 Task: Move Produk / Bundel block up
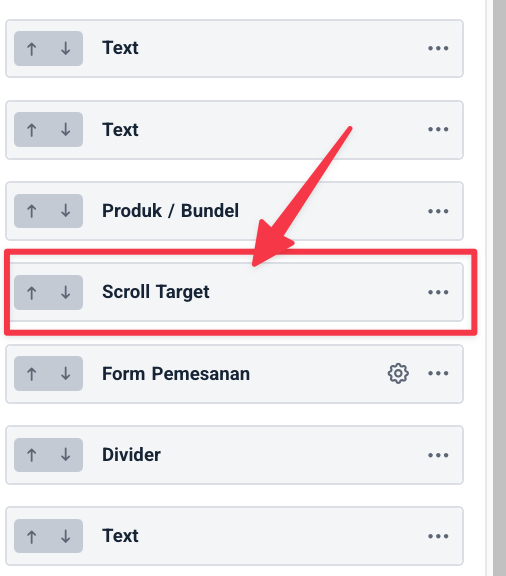pos(32,211)
